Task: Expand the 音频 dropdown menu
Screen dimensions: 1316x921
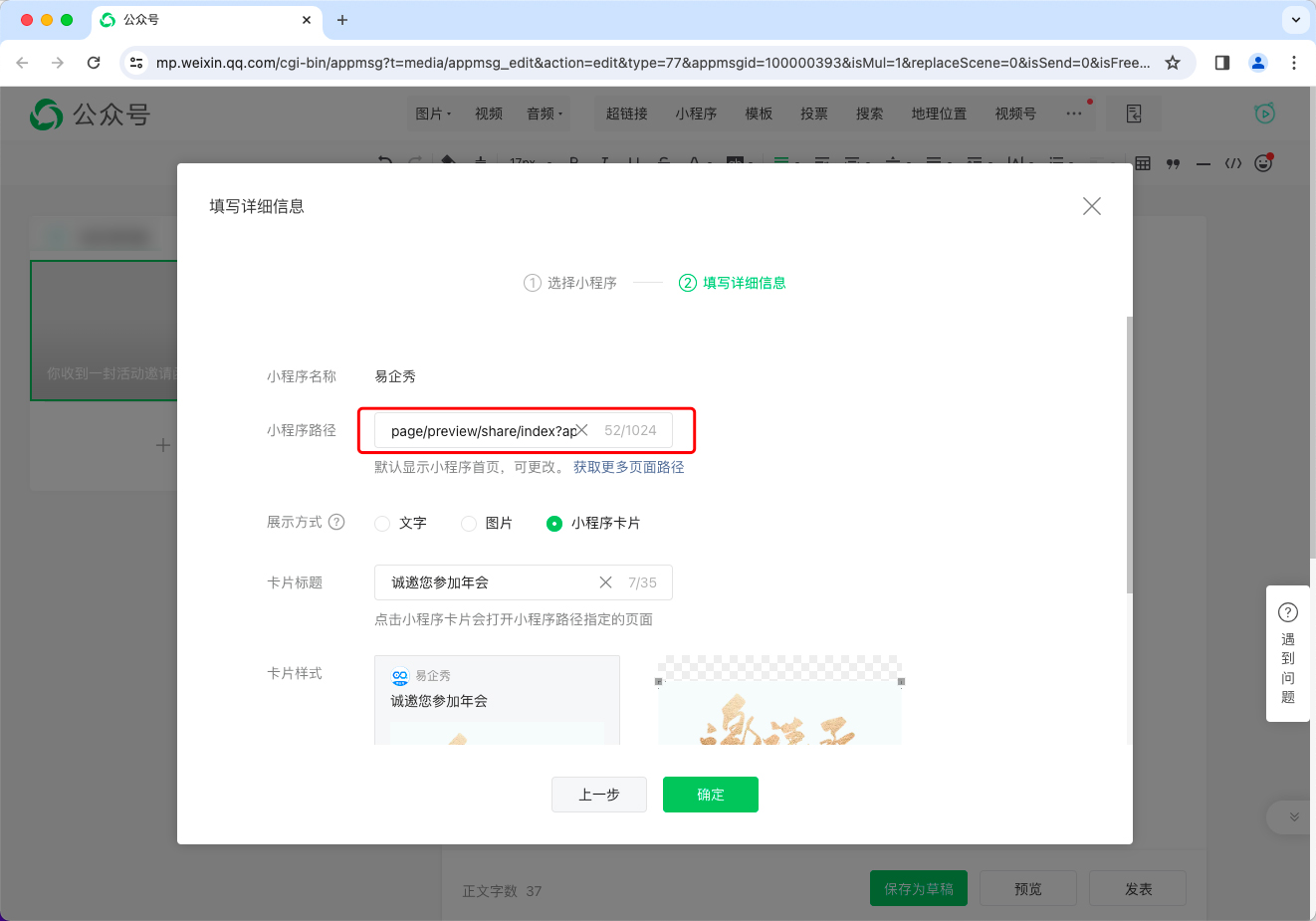Action: coord(545,114)
